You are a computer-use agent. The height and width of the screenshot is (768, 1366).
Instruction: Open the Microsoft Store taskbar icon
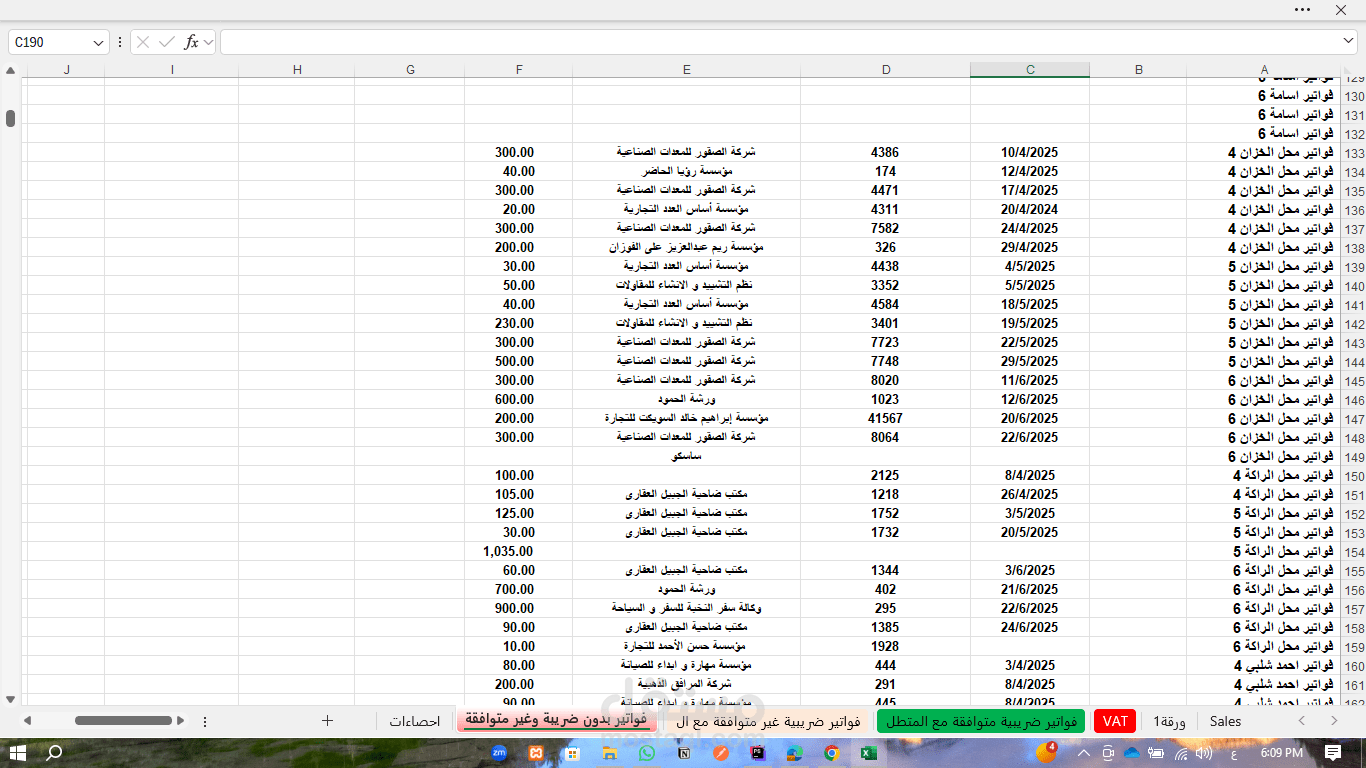pos(572,753)
